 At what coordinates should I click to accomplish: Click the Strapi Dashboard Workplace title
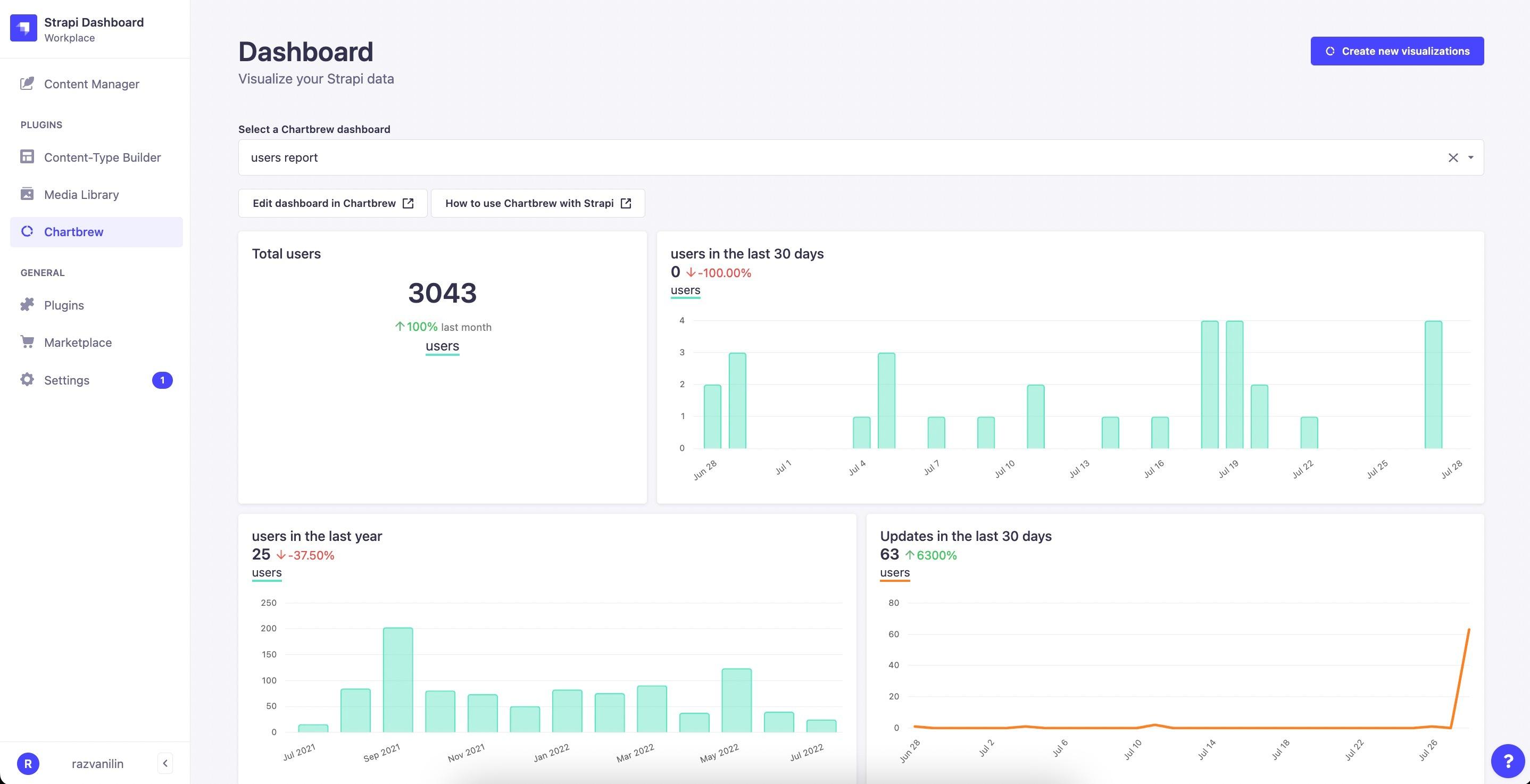click(x=94, y=29)
